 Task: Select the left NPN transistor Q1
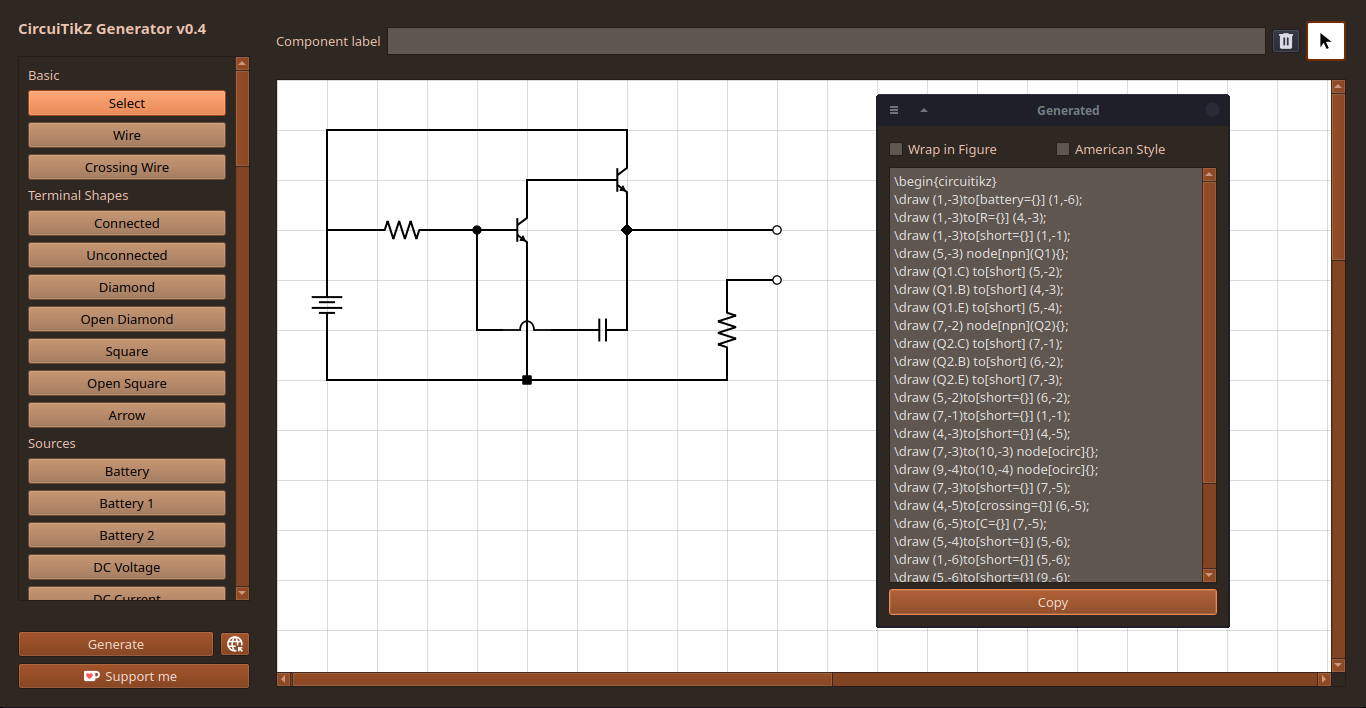coord(521,230)
